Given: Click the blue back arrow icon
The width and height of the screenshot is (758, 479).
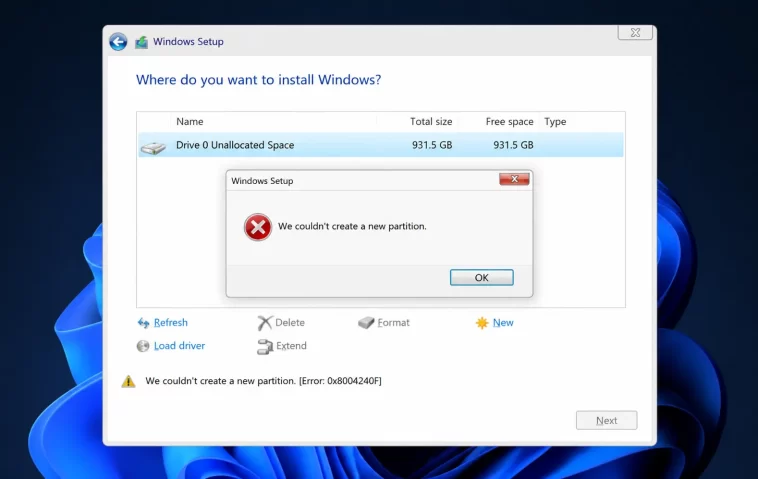Looking at the screenshot, I should tap(118, 42).
